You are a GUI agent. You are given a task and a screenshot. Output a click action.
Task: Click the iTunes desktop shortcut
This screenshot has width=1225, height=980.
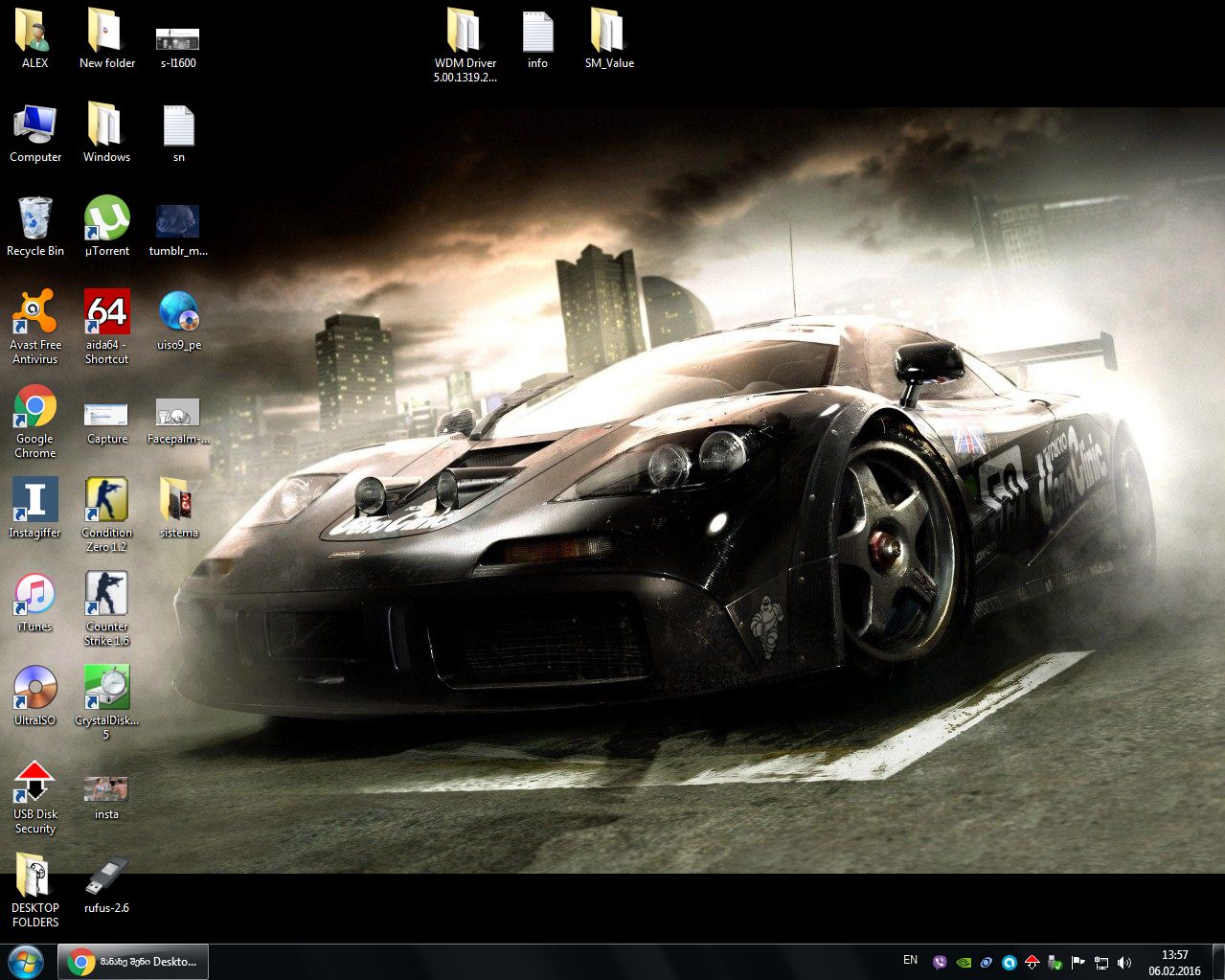34,596
